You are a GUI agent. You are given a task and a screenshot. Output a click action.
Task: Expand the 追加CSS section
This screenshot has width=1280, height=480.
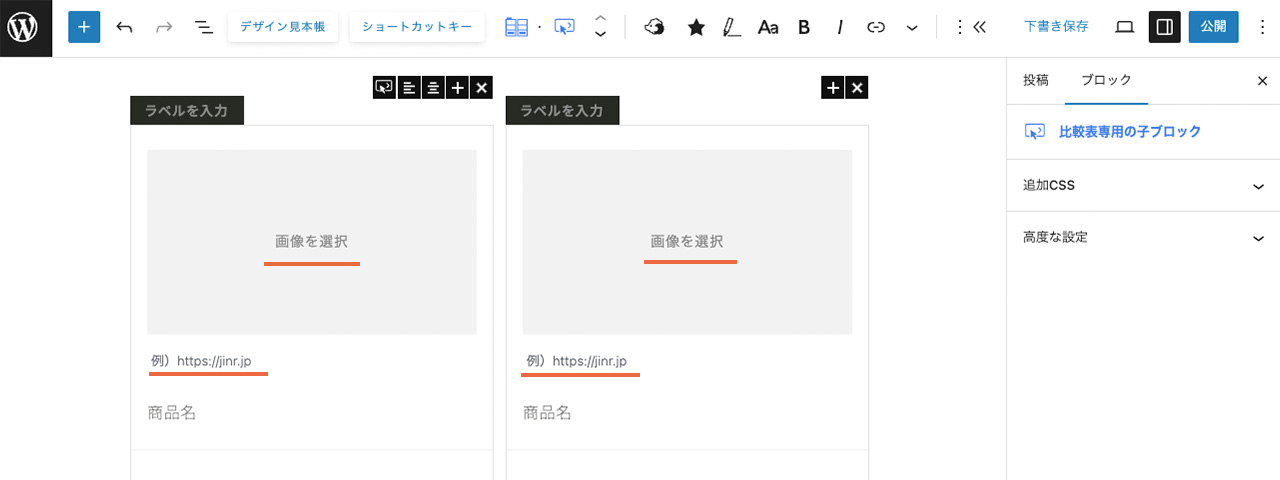coord(1143,186)
